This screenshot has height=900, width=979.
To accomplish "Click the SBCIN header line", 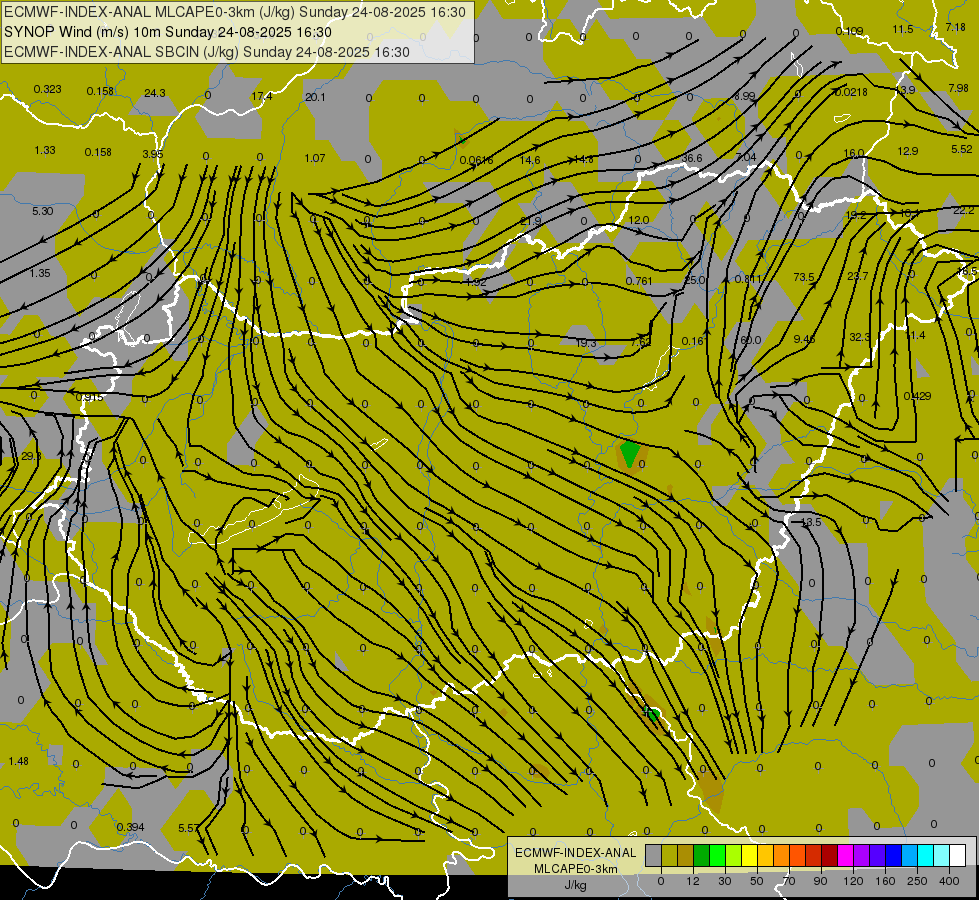I will 207,52.
